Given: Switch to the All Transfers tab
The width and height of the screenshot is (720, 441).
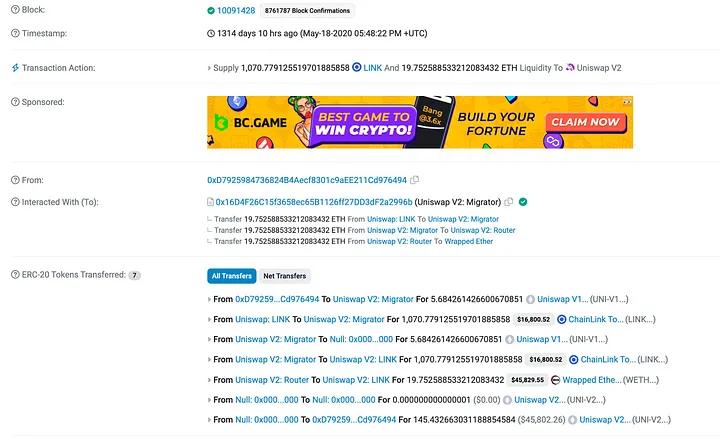Looking at the screenshot, I should click(232, 275).
